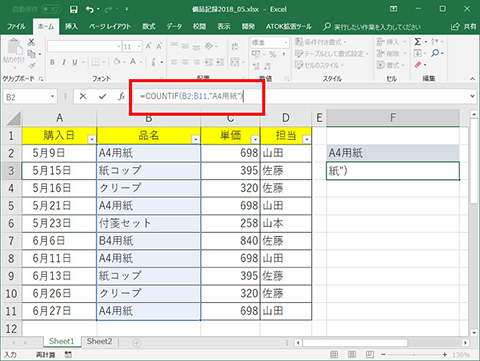
Task: Decrease font size with the small A icon
Action: (x=159, y=46)
